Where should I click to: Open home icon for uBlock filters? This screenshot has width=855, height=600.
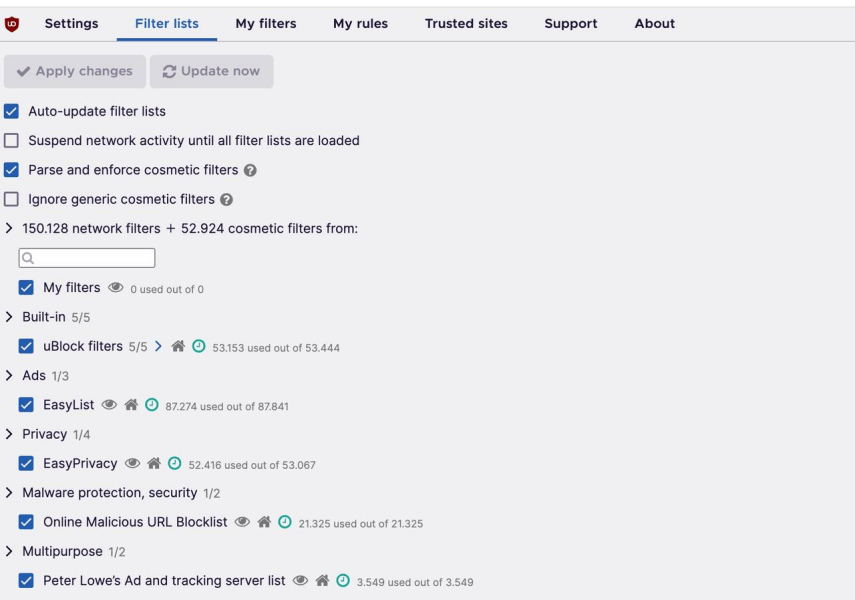click(x=178, y=346)
